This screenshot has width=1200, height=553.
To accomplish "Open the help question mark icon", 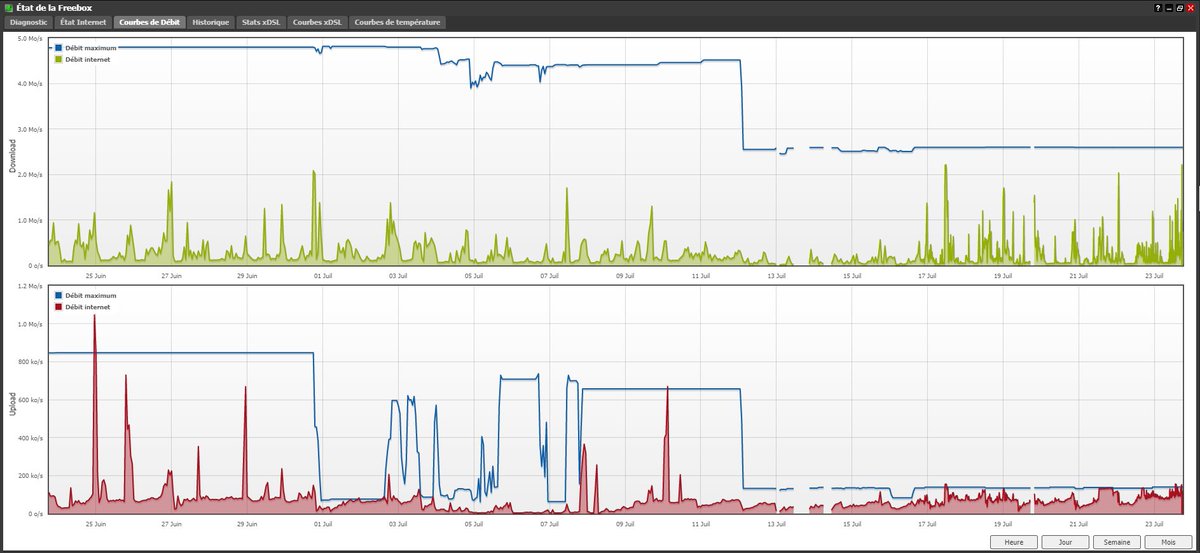I will 1159,7.
